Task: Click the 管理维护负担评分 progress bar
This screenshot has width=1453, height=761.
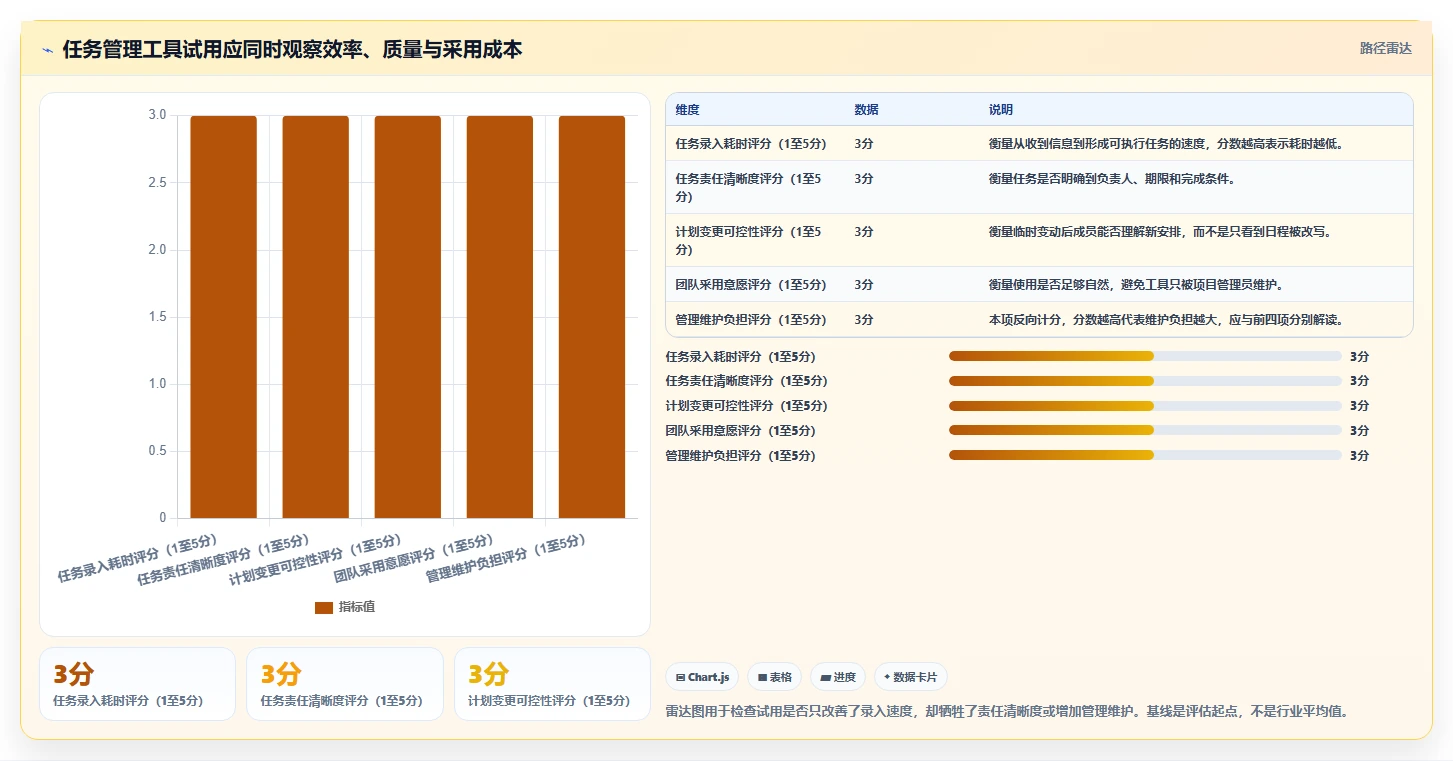Action: tap(1145, 456)
